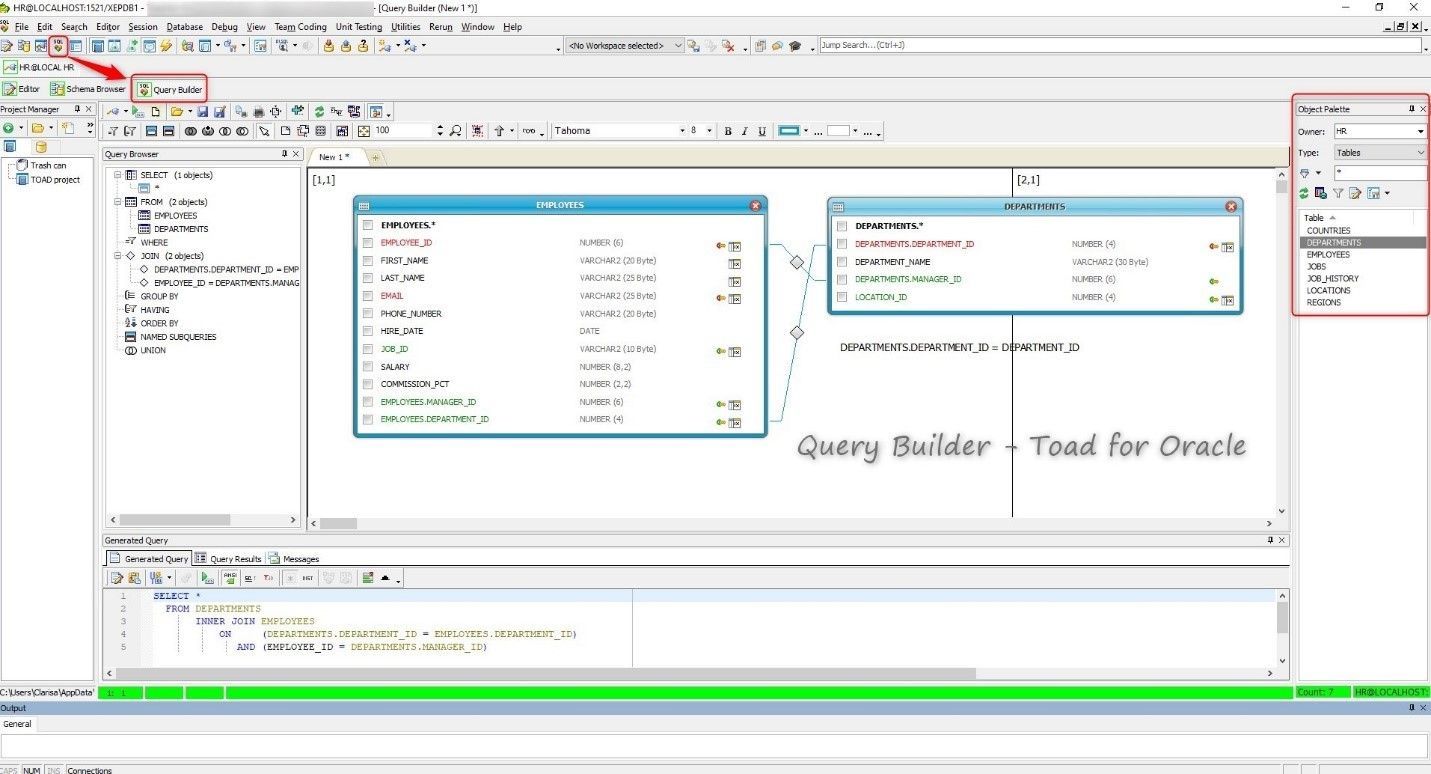Click the pin icon on Object Palette header
The height and width of the screenshot is (774, 1431).
click(x=1412, y=109)
